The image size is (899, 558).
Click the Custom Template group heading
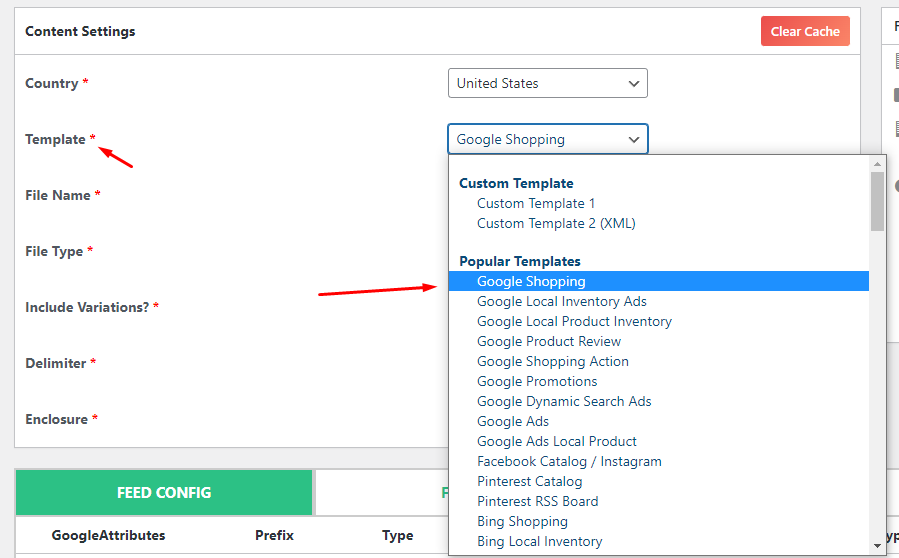tap(516, 184)
